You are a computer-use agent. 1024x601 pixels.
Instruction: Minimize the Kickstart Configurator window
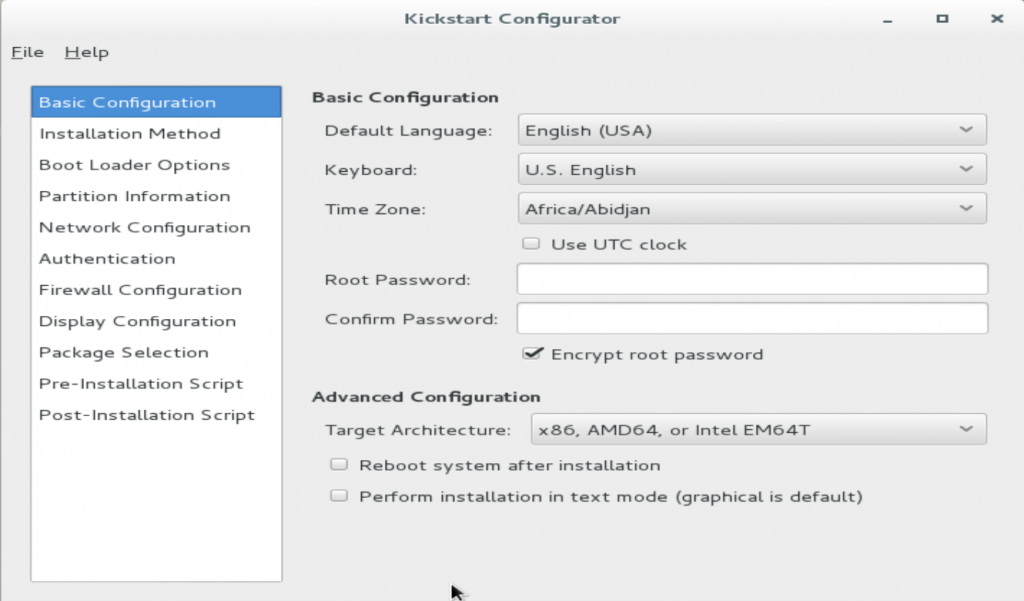(887, 20)
